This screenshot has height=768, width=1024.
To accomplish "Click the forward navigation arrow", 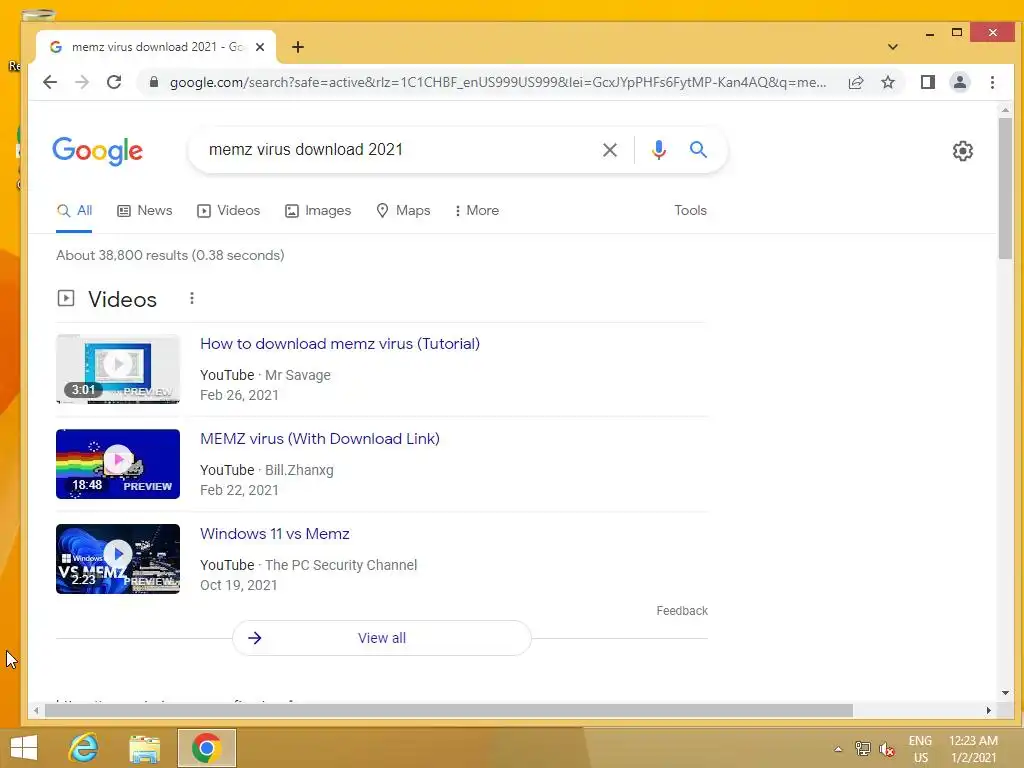I will click(82, 82).
